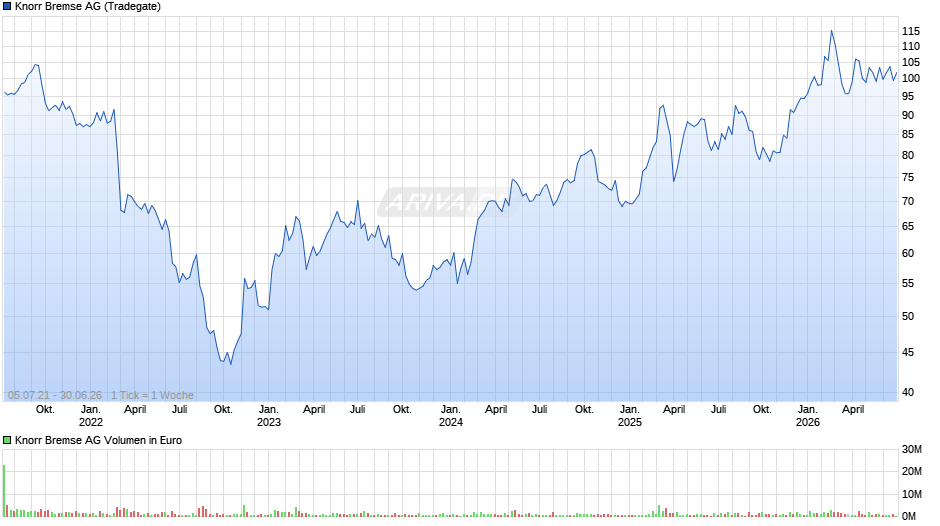Click the 2026 year label on the time axis
The image size is (940, 526).
[808, 422]
